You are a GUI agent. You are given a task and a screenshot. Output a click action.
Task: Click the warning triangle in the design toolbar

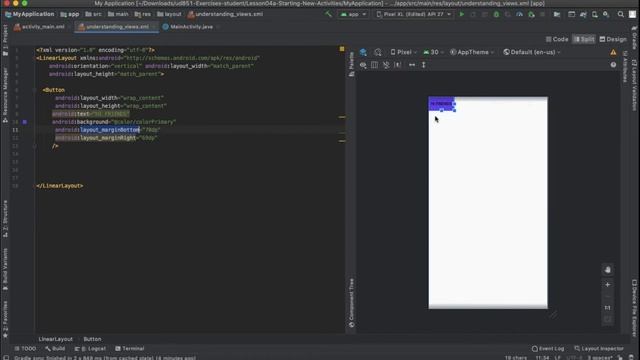click(x=613, y=52)
